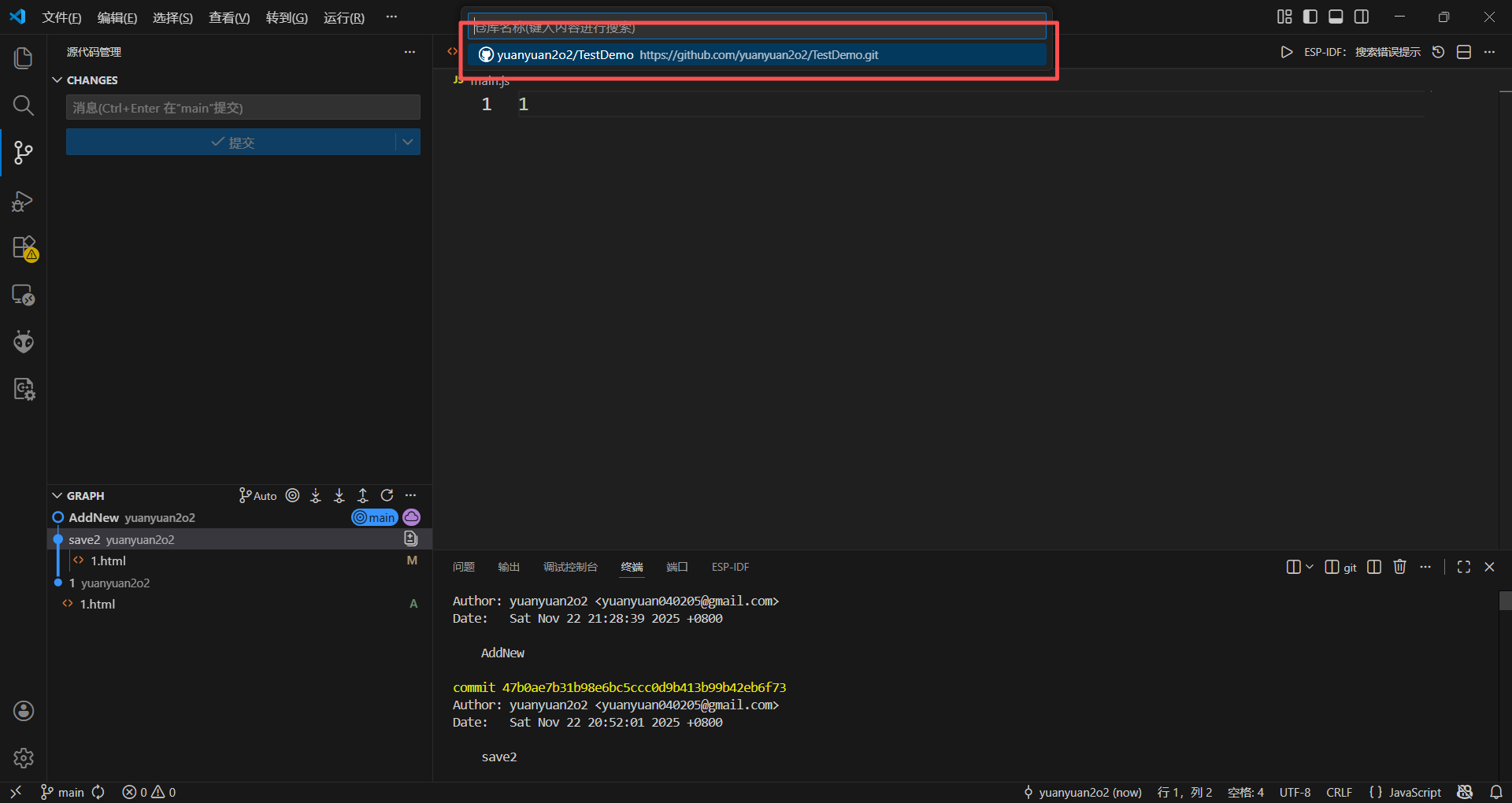Toggle the primary sidebar visibility
Viewport: 1512px width, 803px height.
coord(1310,16)
